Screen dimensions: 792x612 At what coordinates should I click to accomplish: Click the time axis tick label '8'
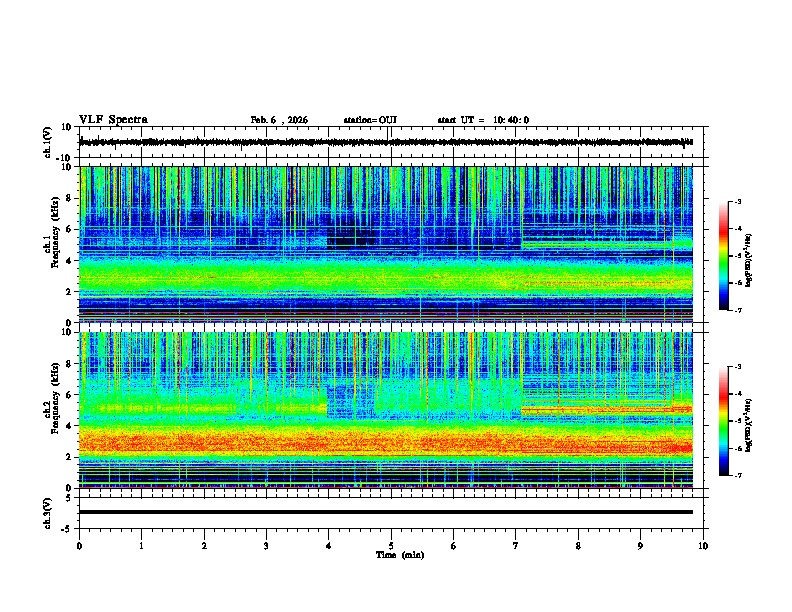578,546
